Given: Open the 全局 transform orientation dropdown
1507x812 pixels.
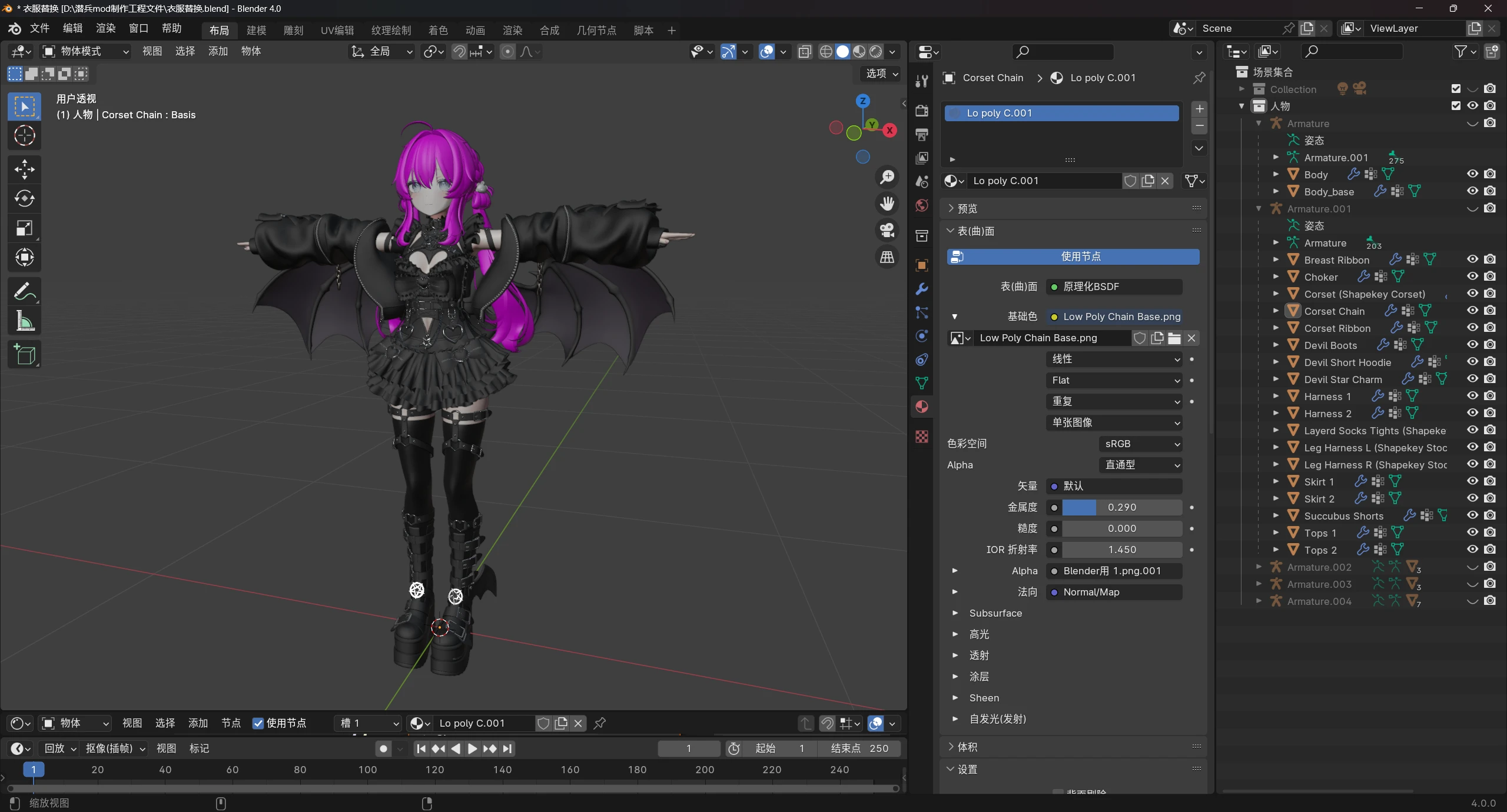Looking at the screenshot, I should (381, 52).
